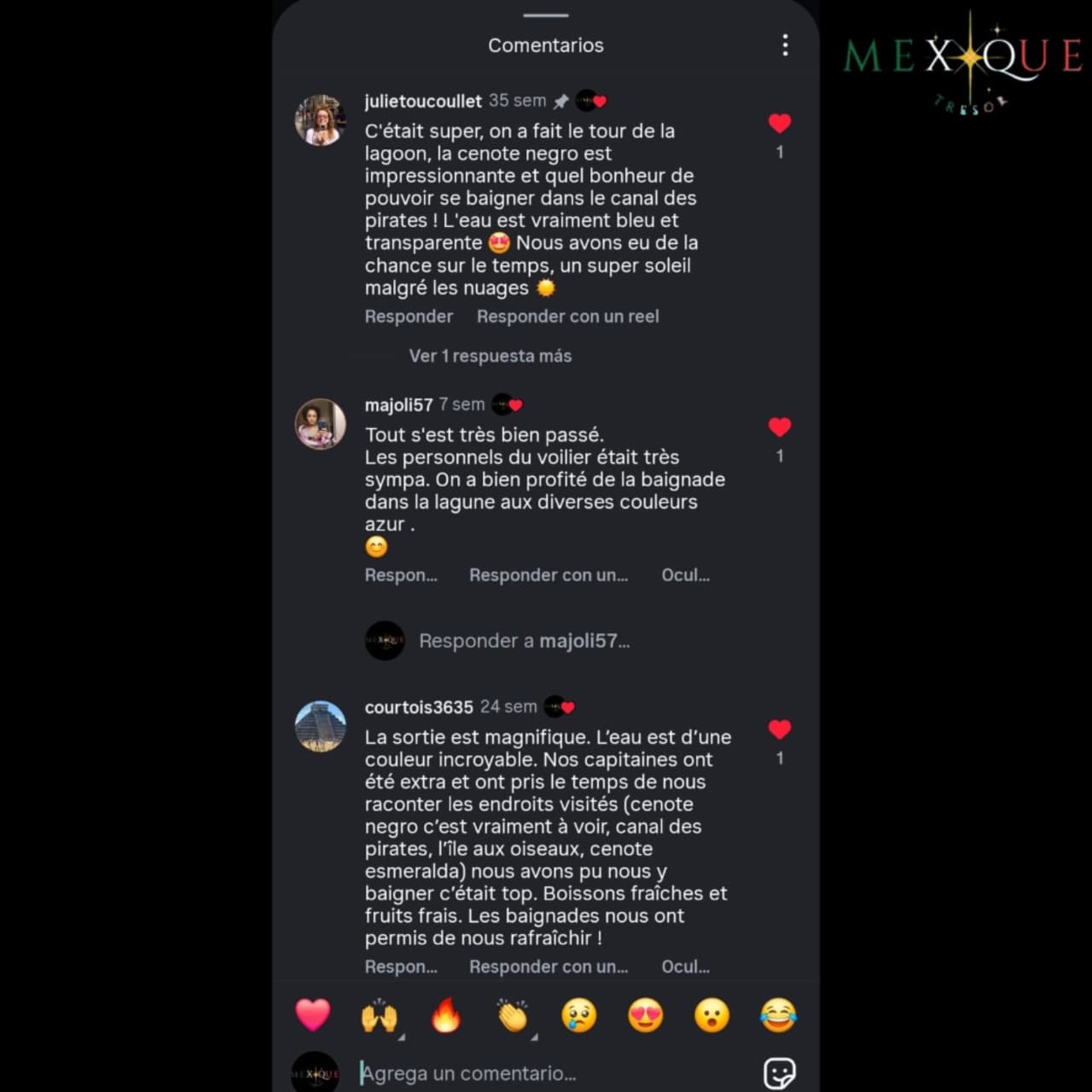Click 'Responder' under julietoucoullet's comment

409,317
